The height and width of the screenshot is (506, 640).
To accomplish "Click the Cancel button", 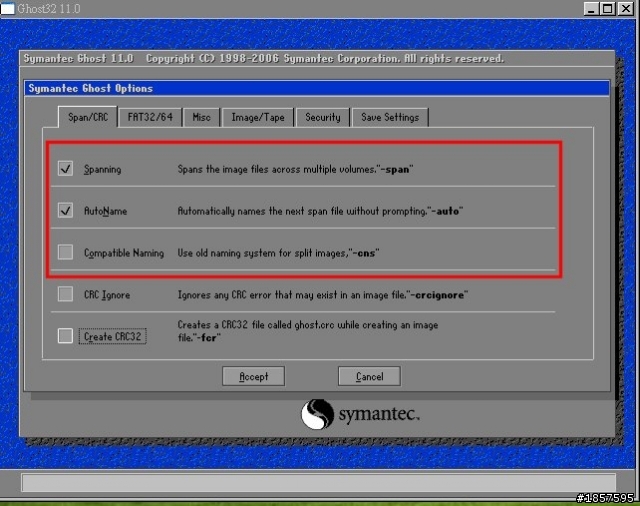I will [x=369, y=376].
